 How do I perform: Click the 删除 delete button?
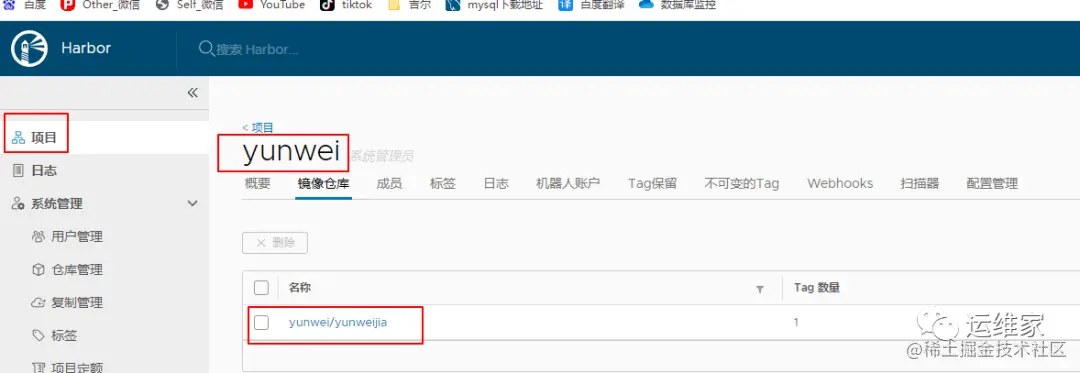pyautogui.click(x=275, y=243)
